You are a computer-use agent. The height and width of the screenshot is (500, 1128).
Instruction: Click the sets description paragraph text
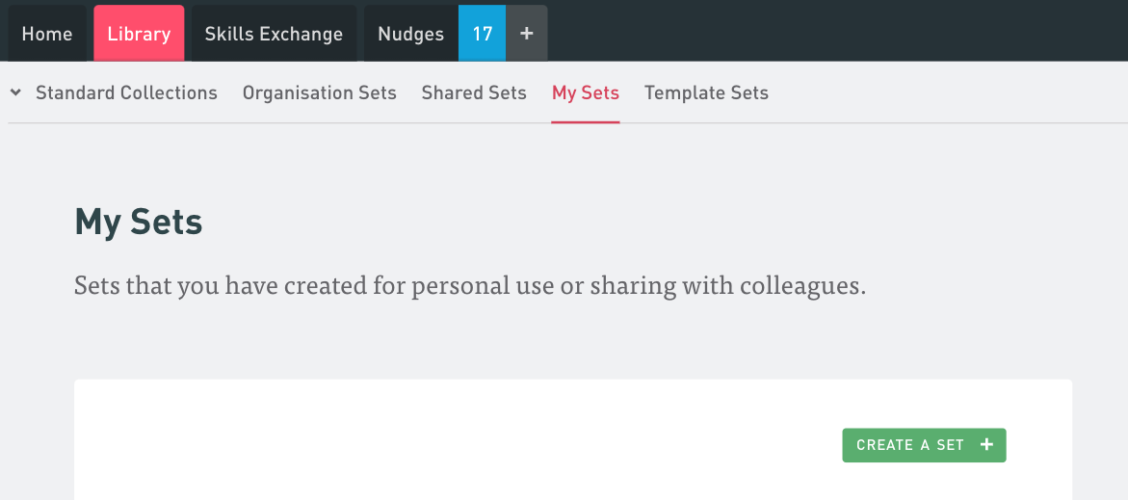click(x=469, y=287)
